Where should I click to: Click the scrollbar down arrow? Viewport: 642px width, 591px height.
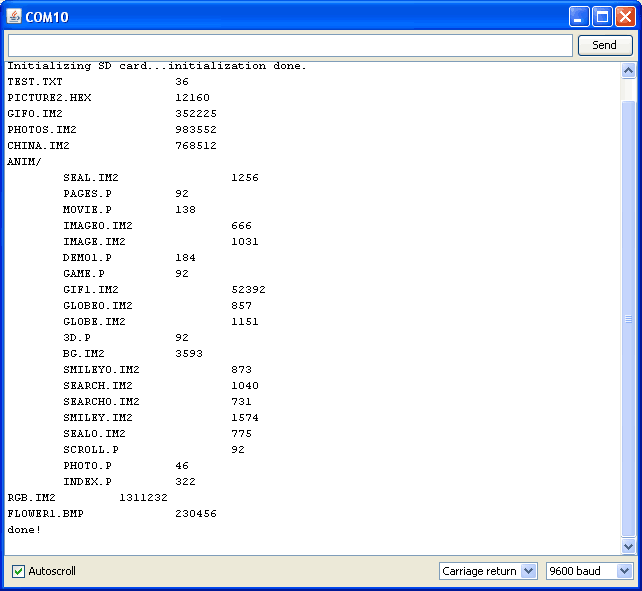628,546
